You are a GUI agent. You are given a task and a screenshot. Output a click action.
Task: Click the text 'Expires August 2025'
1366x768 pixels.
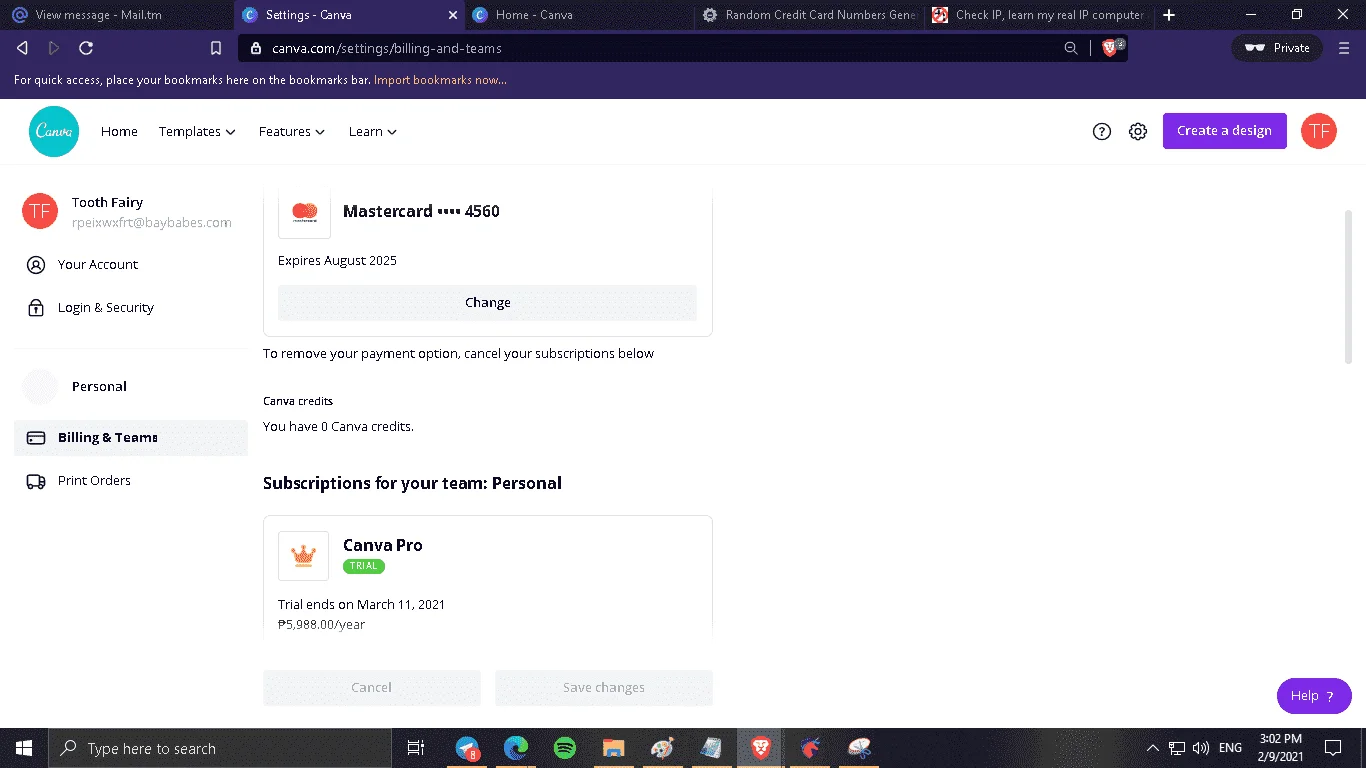coord(337,261)
